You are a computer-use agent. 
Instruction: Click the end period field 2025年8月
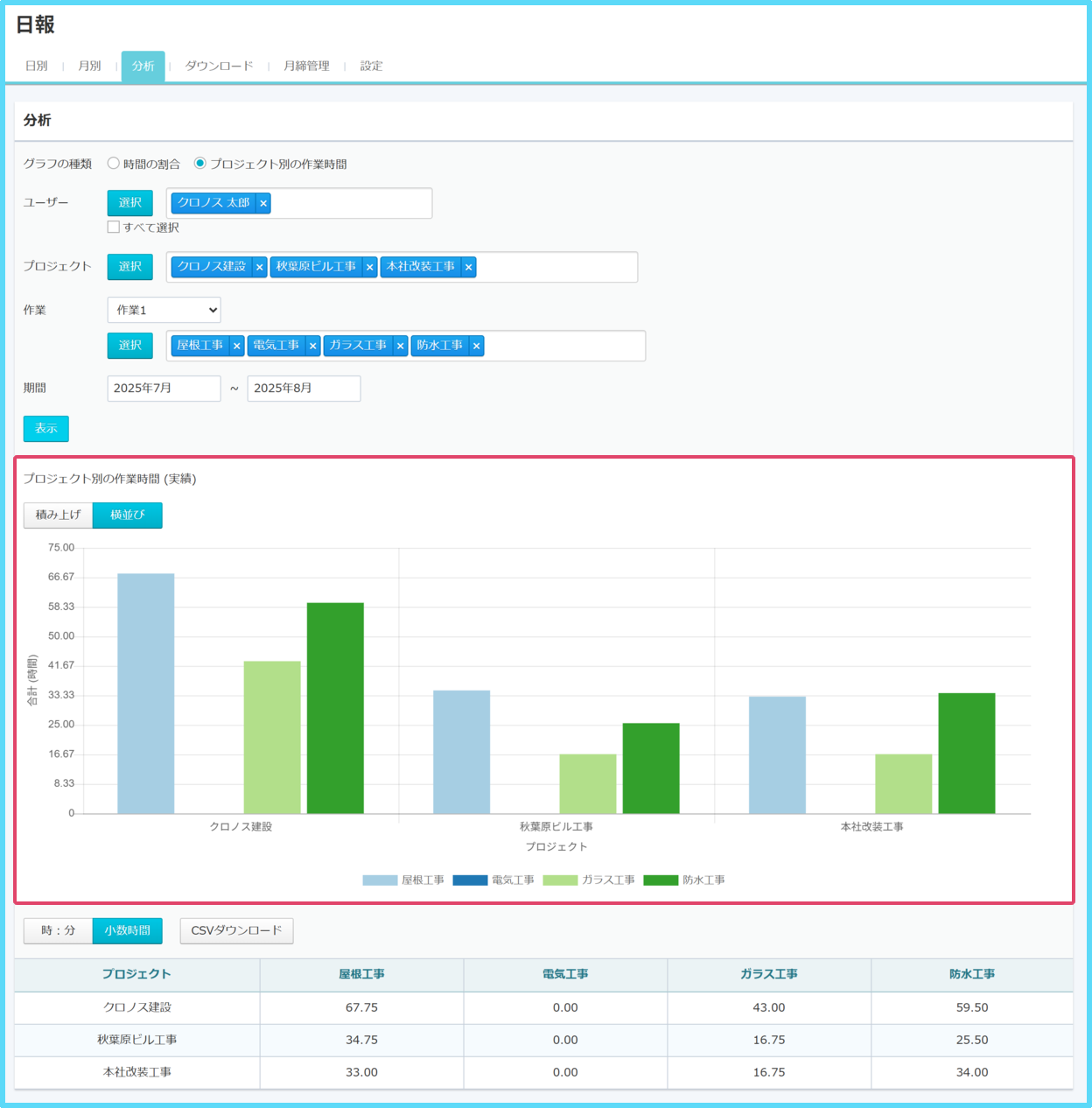pyautogui.click(x=304, y=389)
